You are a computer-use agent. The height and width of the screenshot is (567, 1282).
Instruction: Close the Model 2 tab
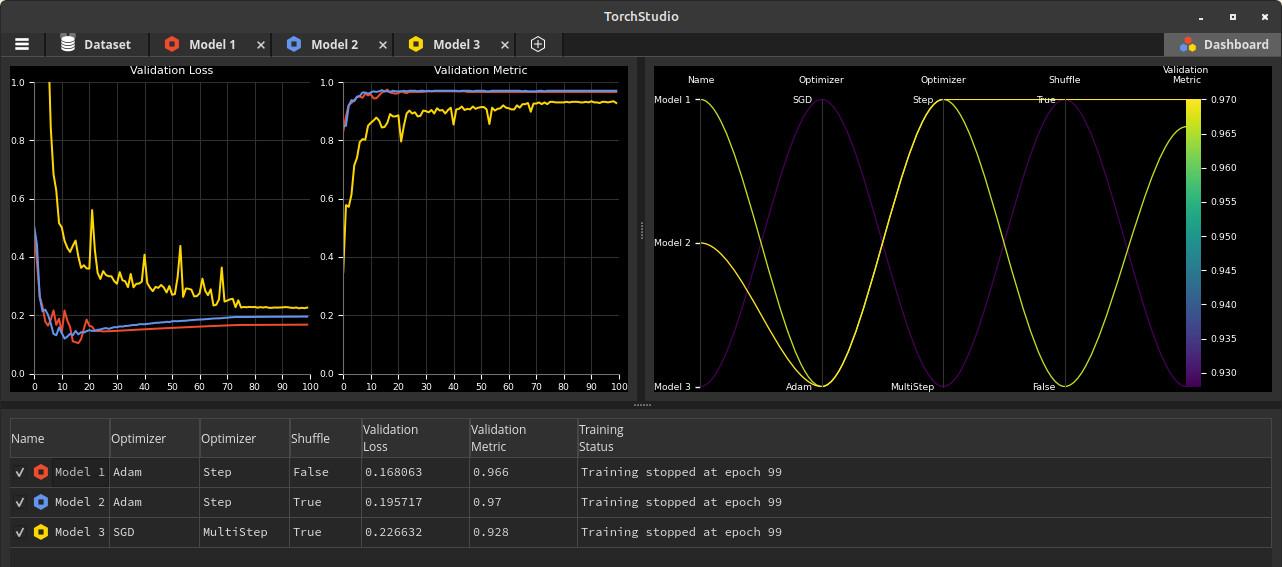coord(383,45)
